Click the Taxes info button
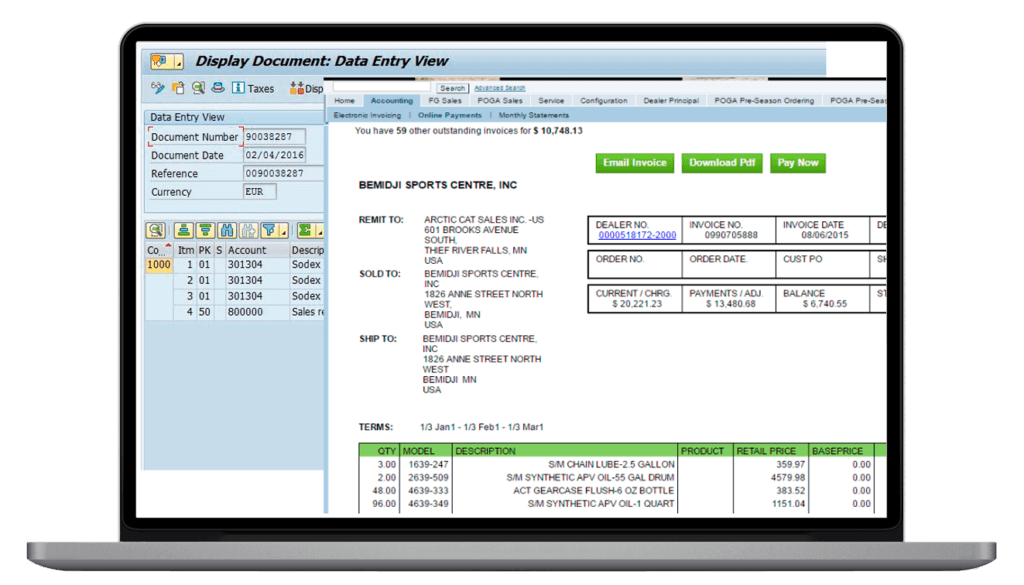The image size is (1024, 585). click(253, 88)
